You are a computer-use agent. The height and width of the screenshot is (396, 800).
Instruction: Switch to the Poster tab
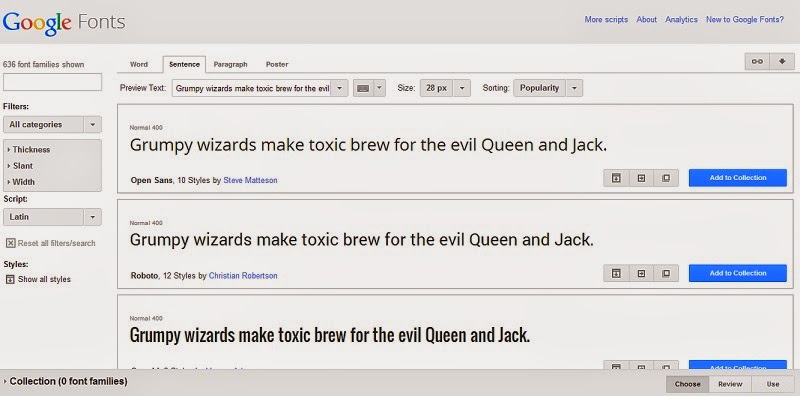[277, 64]
